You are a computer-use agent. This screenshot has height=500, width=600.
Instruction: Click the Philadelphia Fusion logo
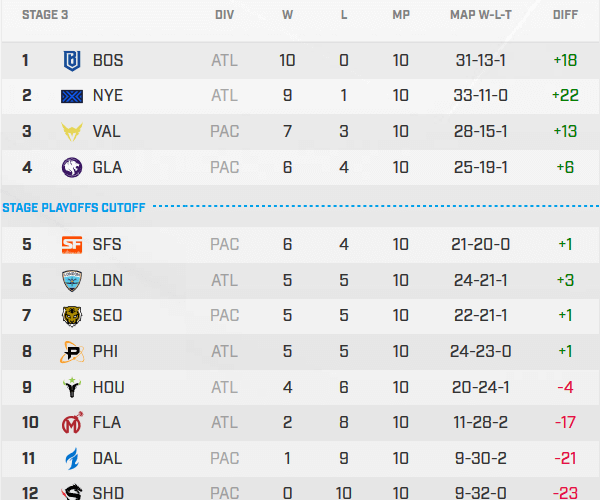(x=73, y=352)
